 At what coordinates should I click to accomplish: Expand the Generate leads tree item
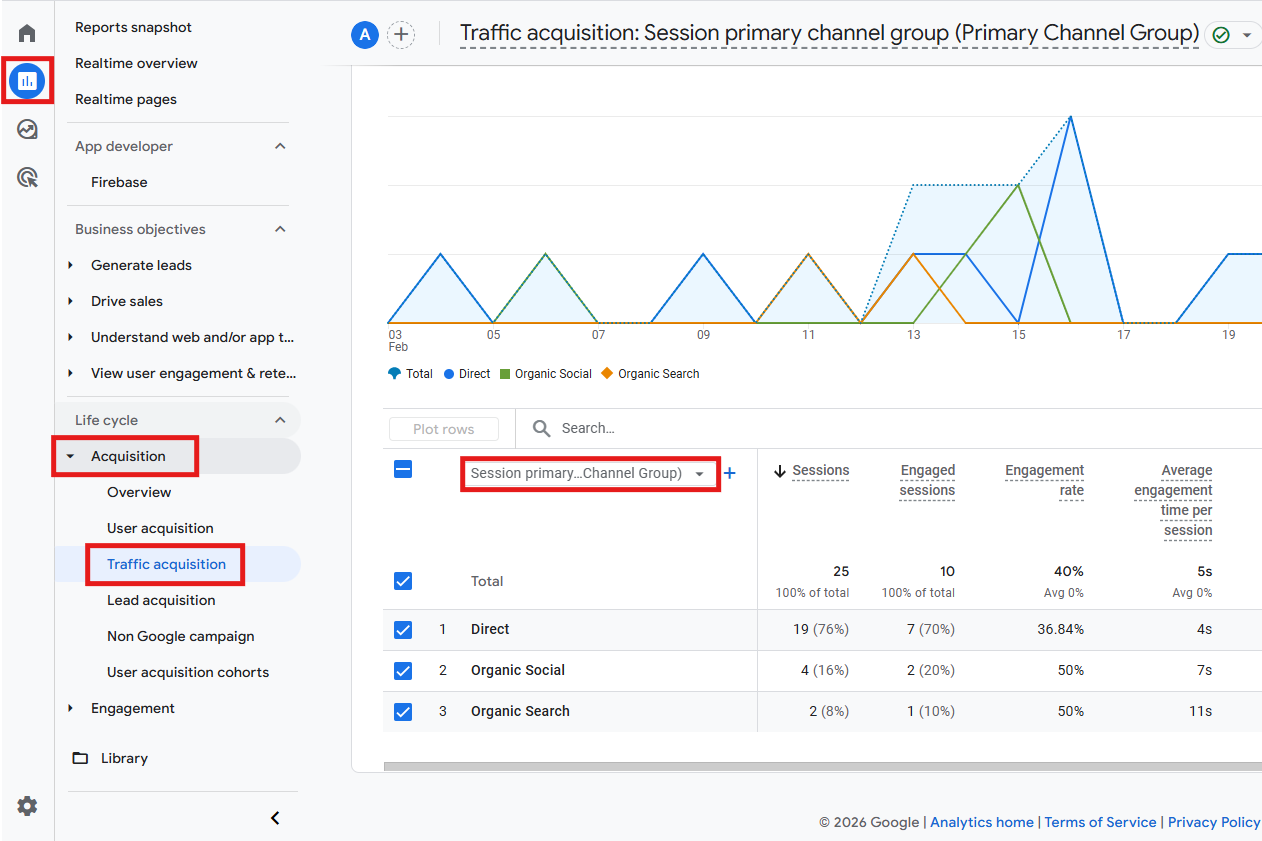(x=70, y=265)
